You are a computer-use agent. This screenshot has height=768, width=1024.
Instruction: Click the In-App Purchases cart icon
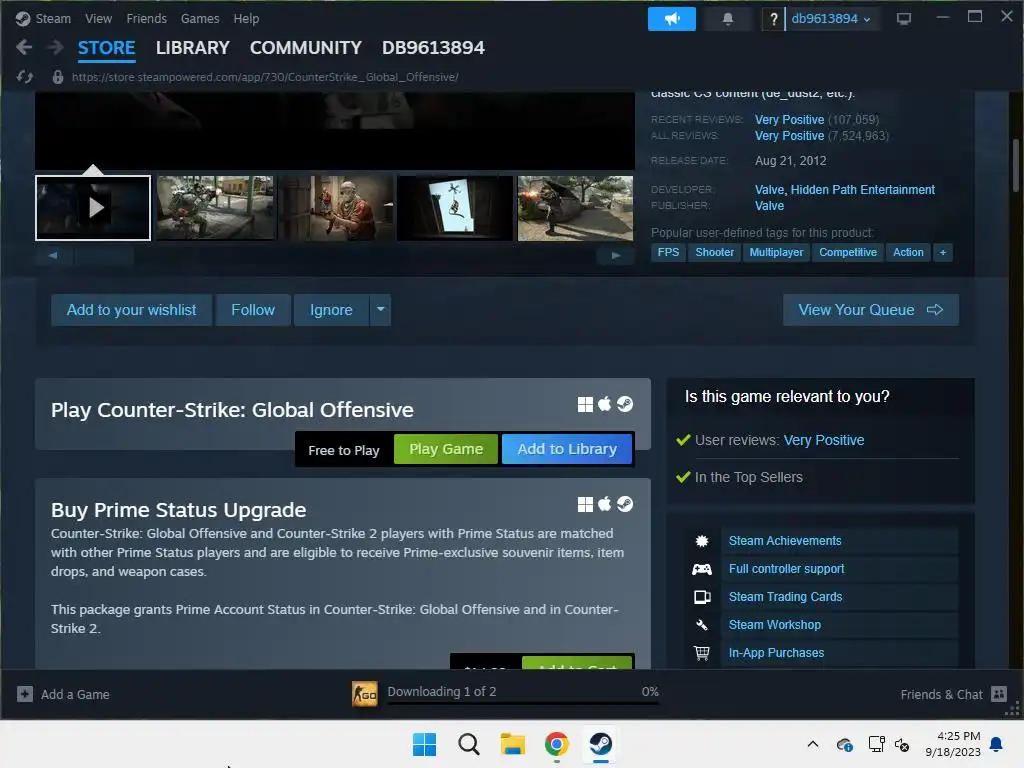point(702,653)
